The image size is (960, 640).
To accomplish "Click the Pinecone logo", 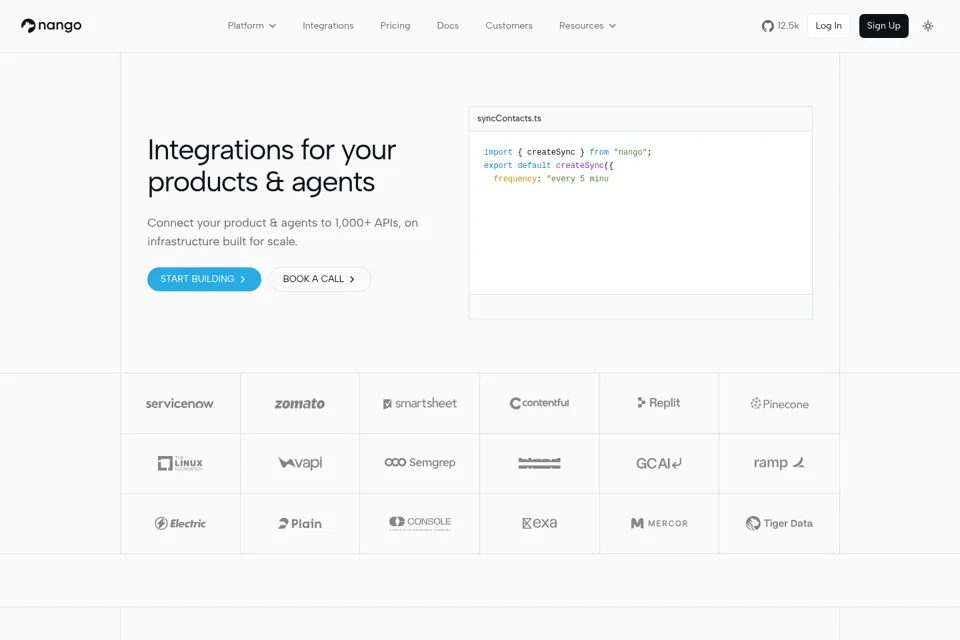I will pos(779,404).
